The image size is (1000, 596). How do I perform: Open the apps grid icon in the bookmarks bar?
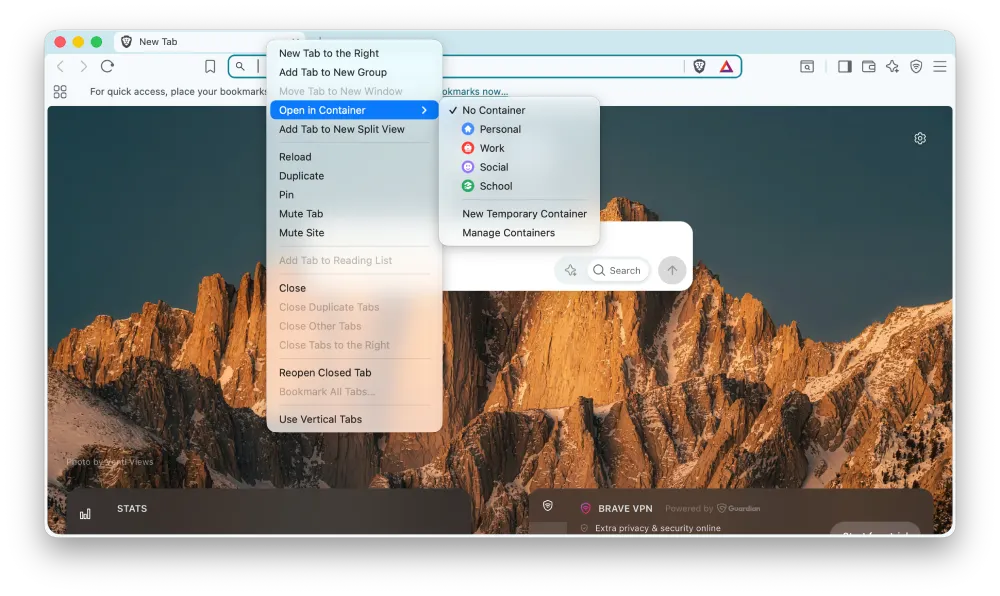pyautogui.click(x=60, y=92)
